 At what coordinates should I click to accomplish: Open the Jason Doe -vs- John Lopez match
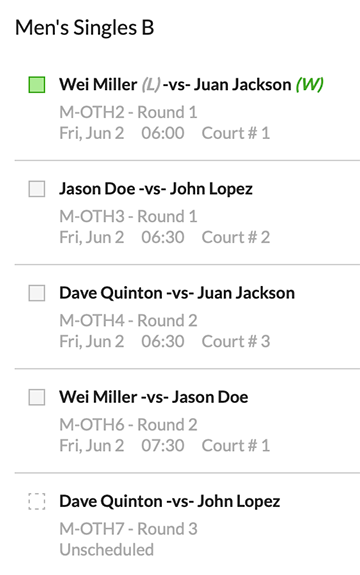point(156,189)
